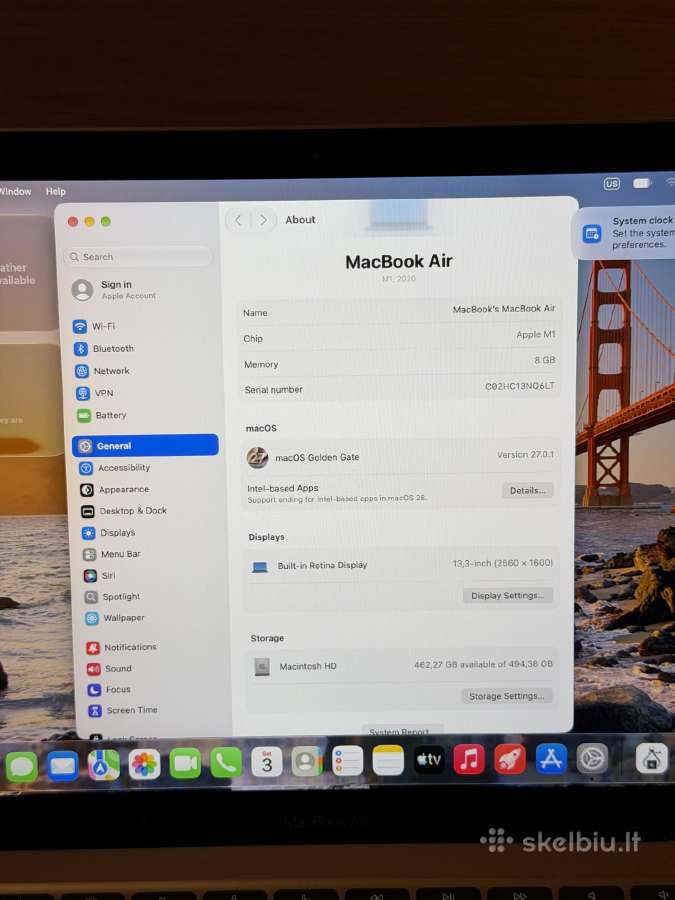This screenshot has width=675, height=900.
Task: Click serial number C02HC13NQ6LT
Action: 519,386
